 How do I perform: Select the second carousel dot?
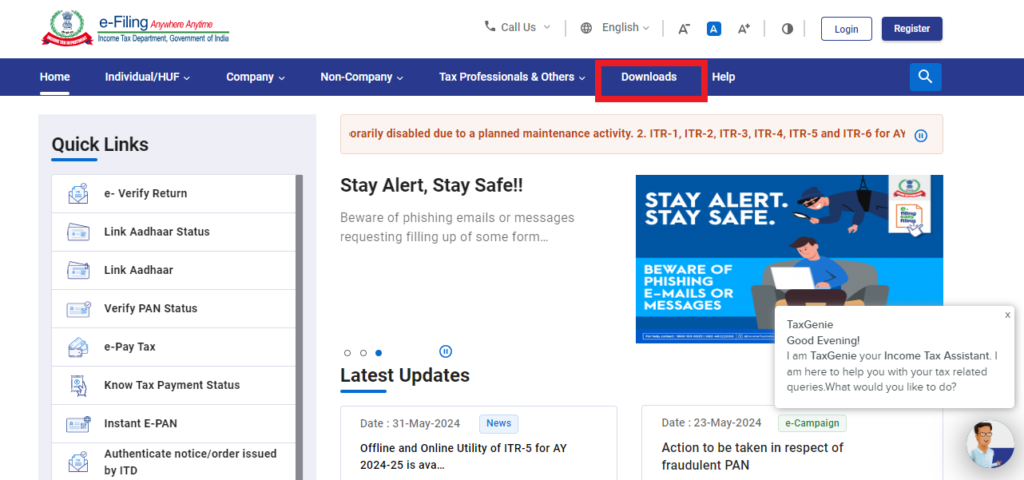pos(363,353)
